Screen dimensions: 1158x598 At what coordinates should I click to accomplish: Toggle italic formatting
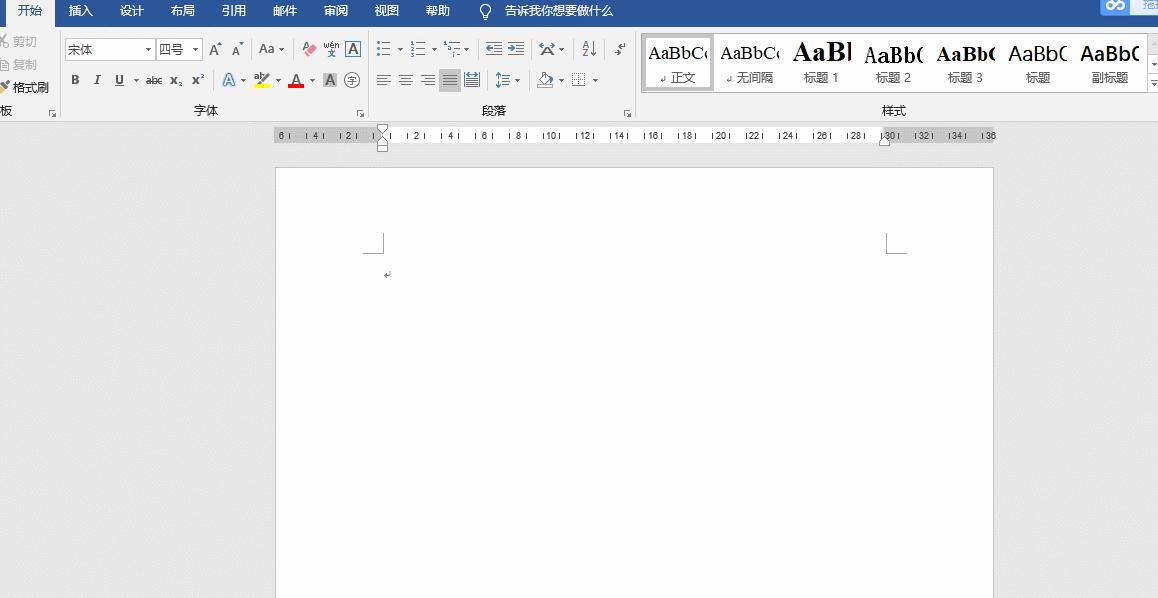97,80
